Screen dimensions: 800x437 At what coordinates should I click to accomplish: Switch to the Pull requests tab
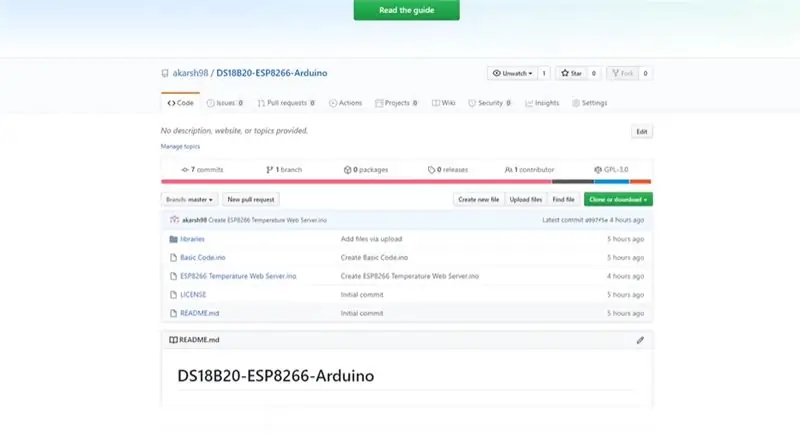point(286,103)
